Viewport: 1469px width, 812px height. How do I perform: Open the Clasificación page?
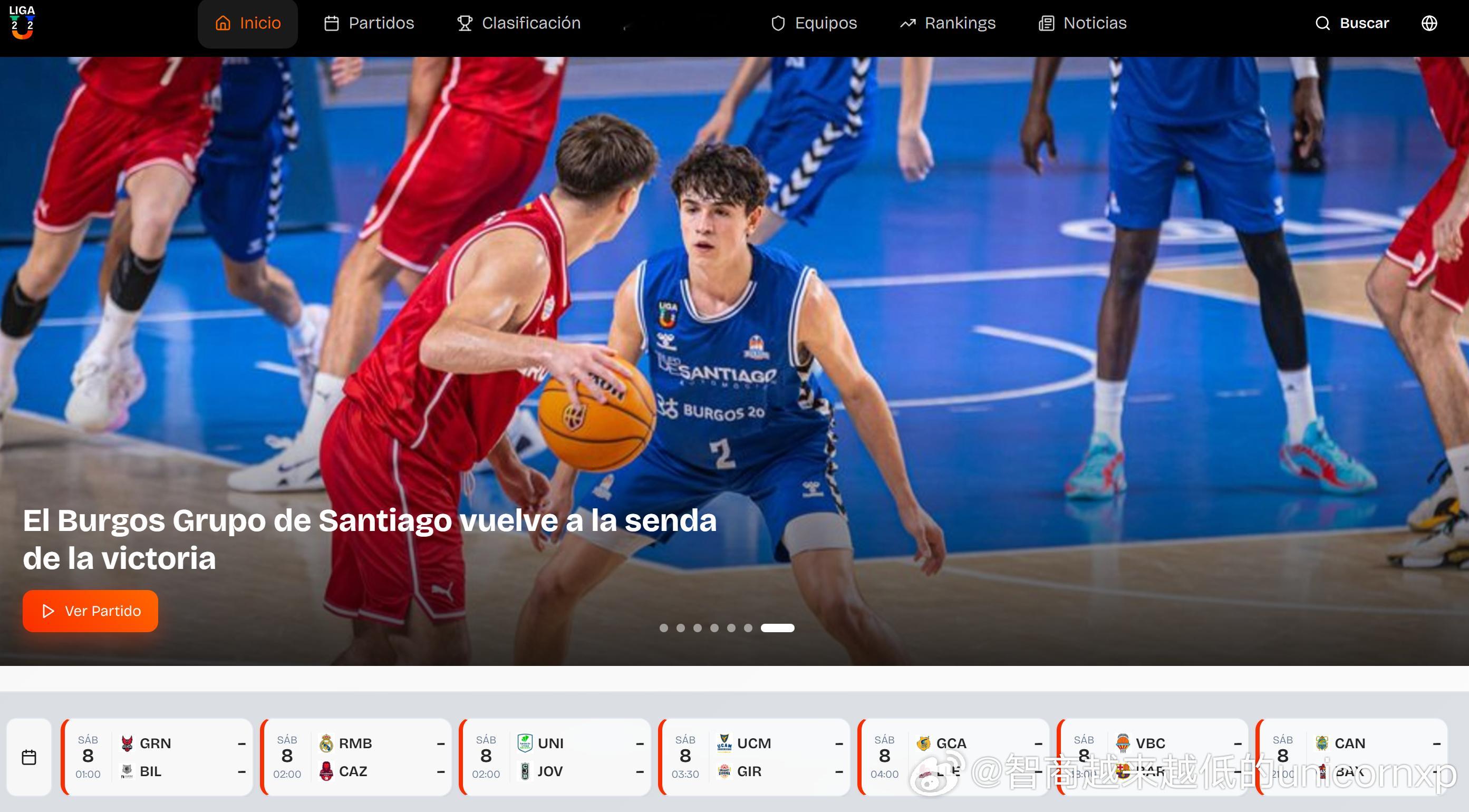click(519, 23)
